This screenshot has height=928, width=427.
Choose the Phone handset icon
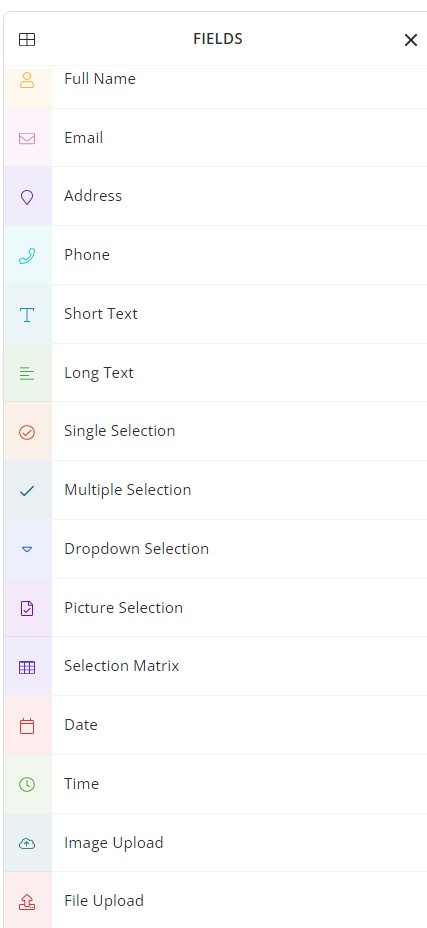point(27,256)
